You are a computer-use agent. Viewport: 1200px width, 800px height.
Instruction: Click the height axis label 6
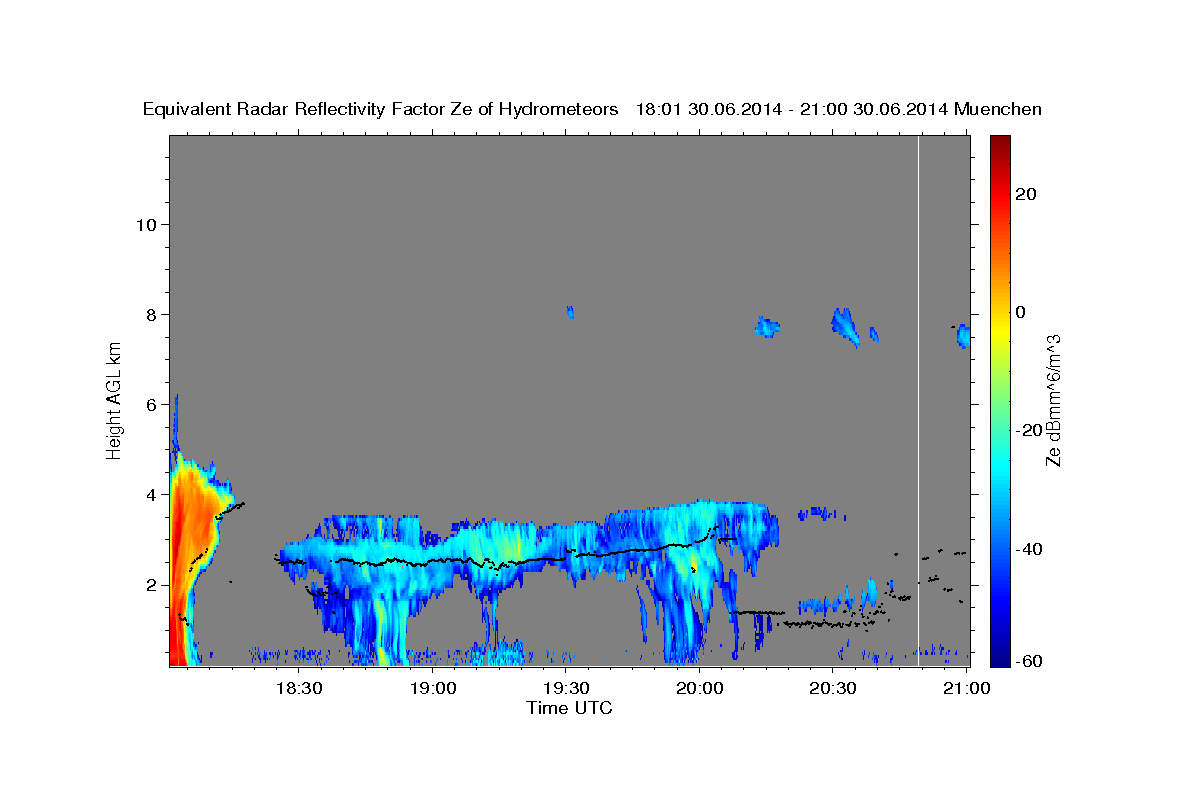coord(150,404)
